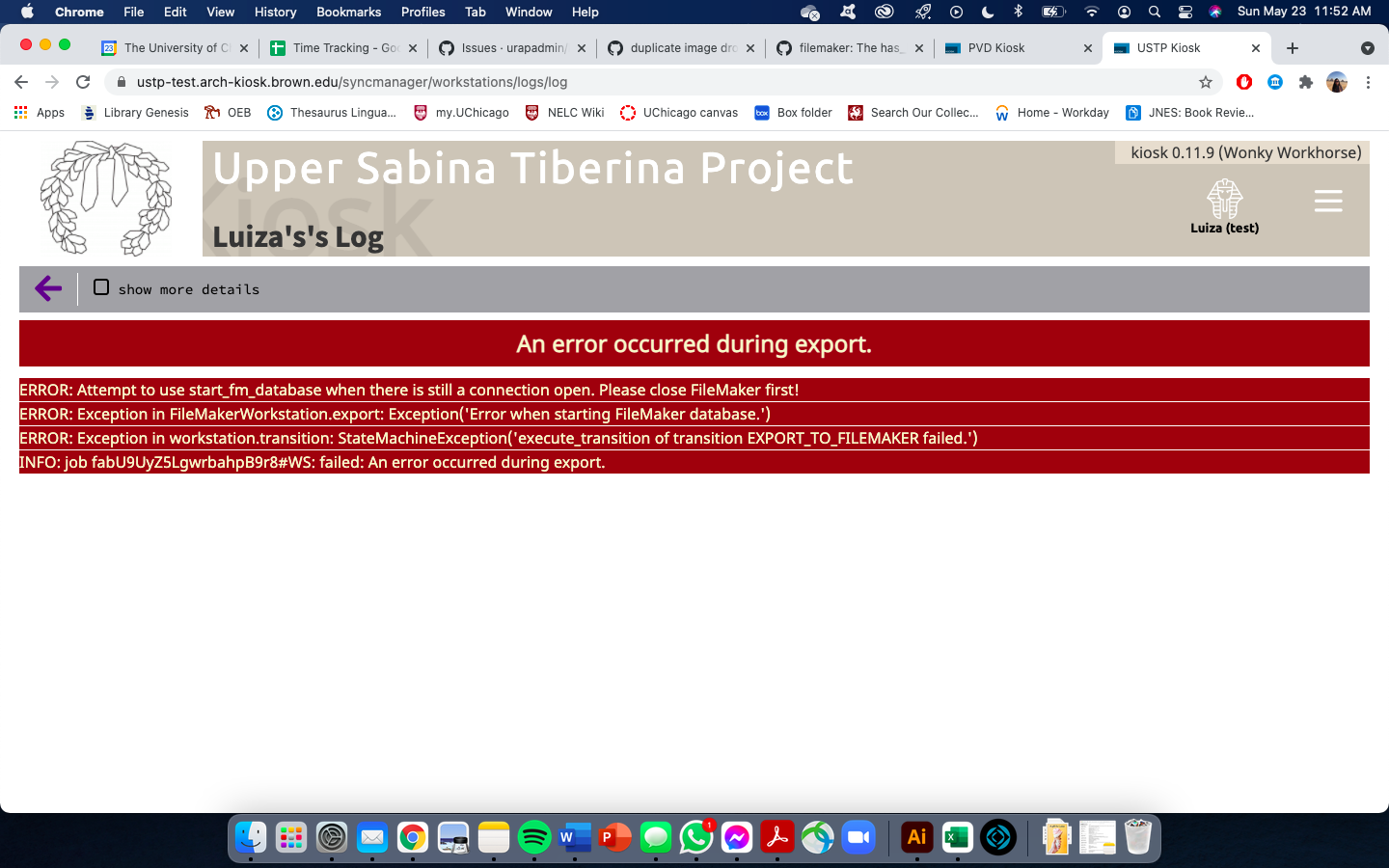1389x868 pixels.
Task: Click the INFO job failed log line
Action: tap(694, 462)
